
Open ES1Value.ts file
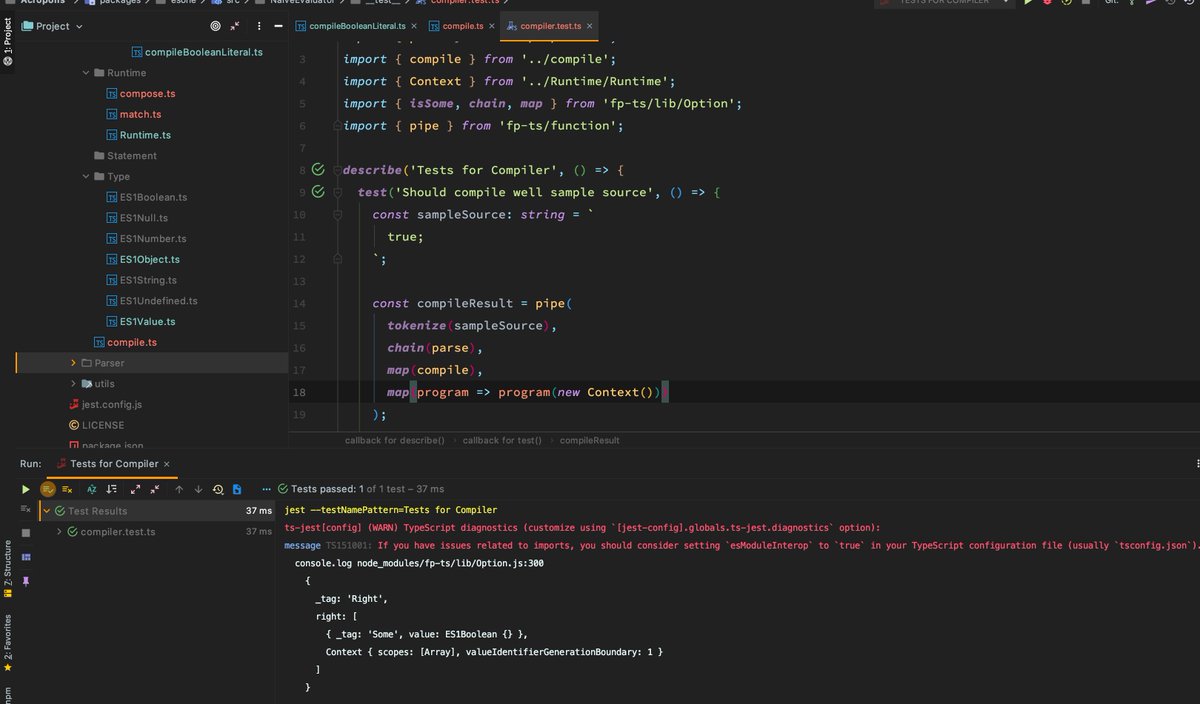pyautogui.click(x=141, y=321)
